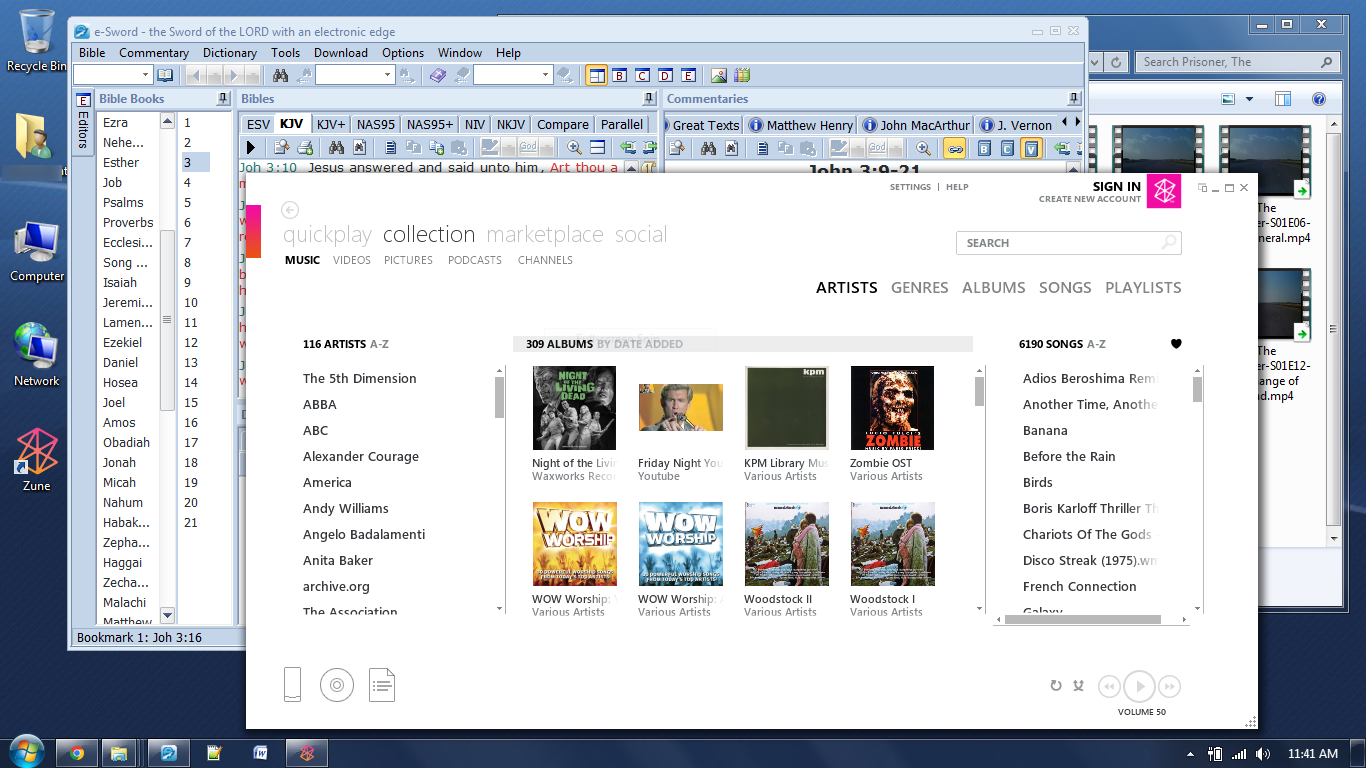The width and height of the screenshot is (1366, 768).
Task: Open the Bible menu in e-Sword
Action: pyautogui.click(x=92, y=53)
